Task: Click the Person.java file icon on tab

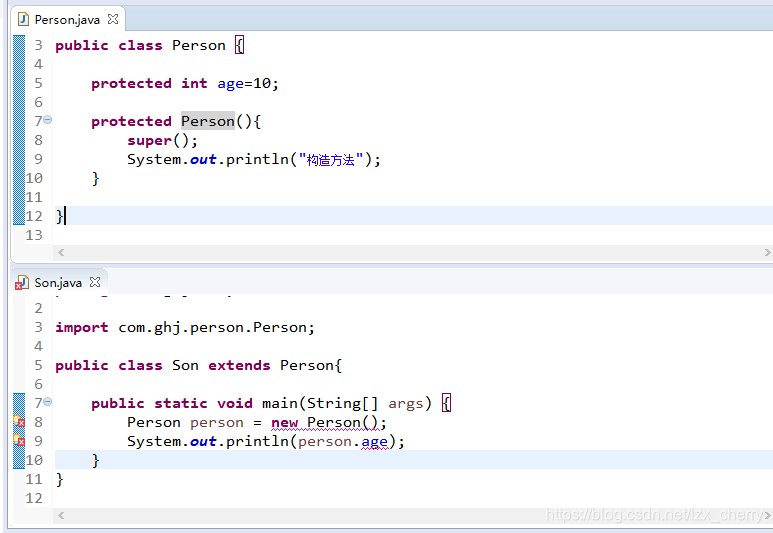Action: click(x=23, y=19)
